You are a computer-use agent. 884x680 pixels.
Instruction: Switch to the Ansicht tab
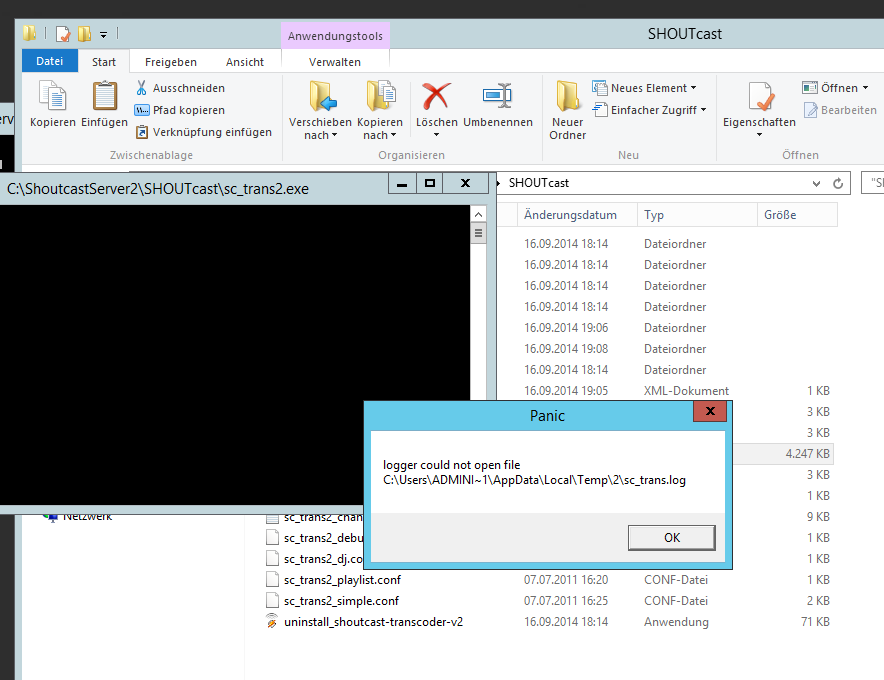coord(245,62)
